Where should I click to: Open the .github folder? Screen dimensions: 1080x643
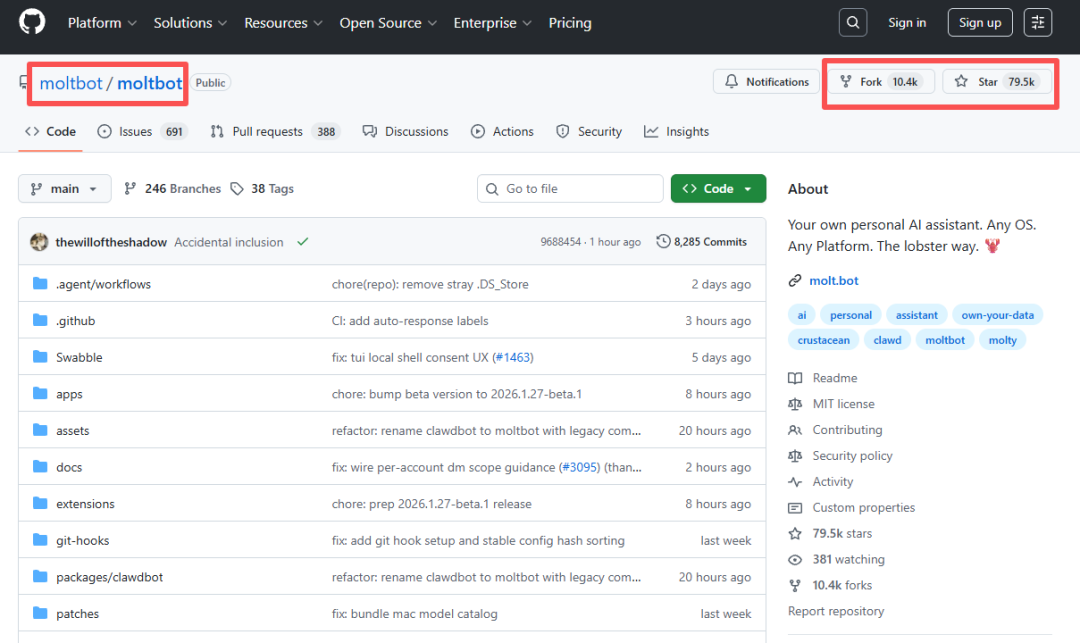click(x=75, y=321)
